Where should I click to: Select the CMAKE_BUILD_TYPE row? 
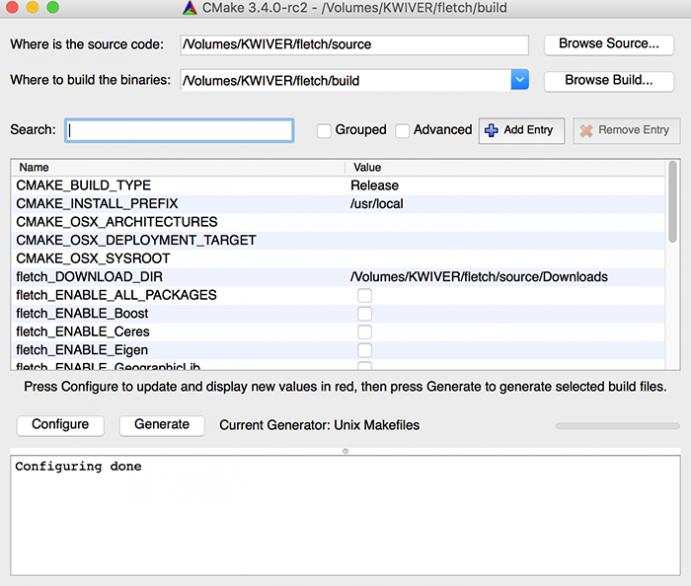coord(338,185)
